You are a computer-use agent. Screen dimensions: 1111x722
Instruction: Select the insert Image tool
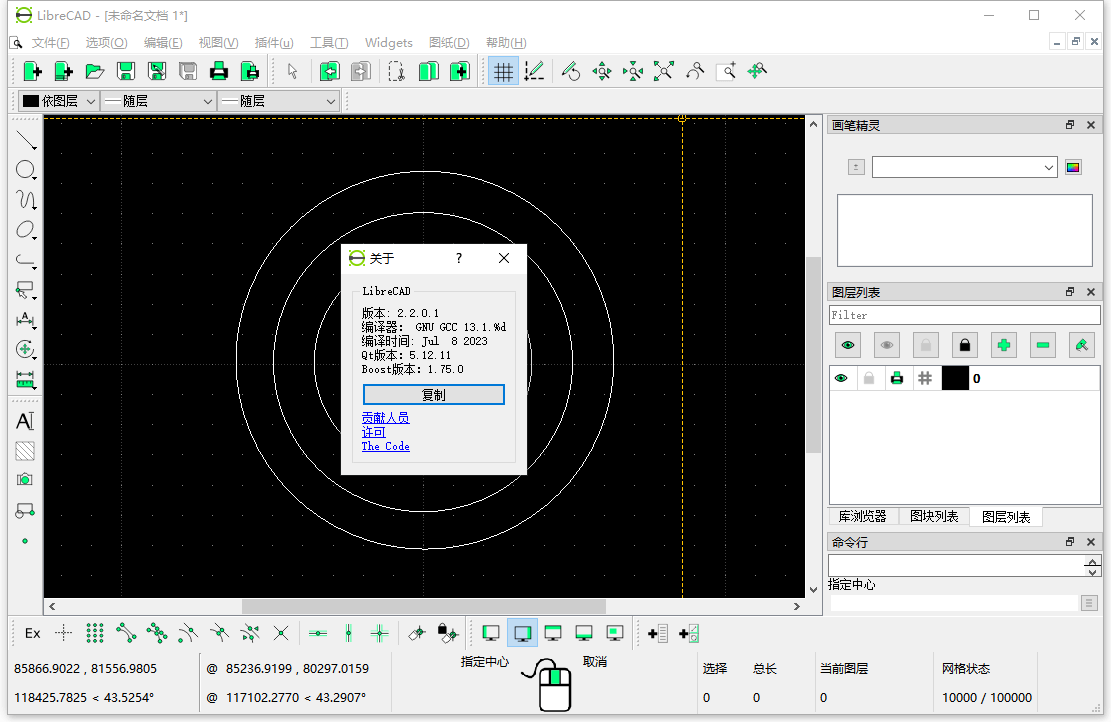26,480
